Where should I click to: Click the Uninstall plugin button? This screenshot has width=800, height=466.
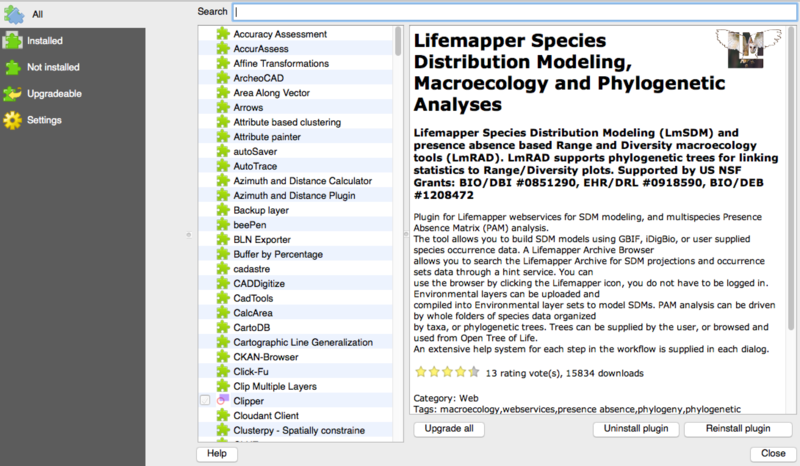[x=636, y=429]
